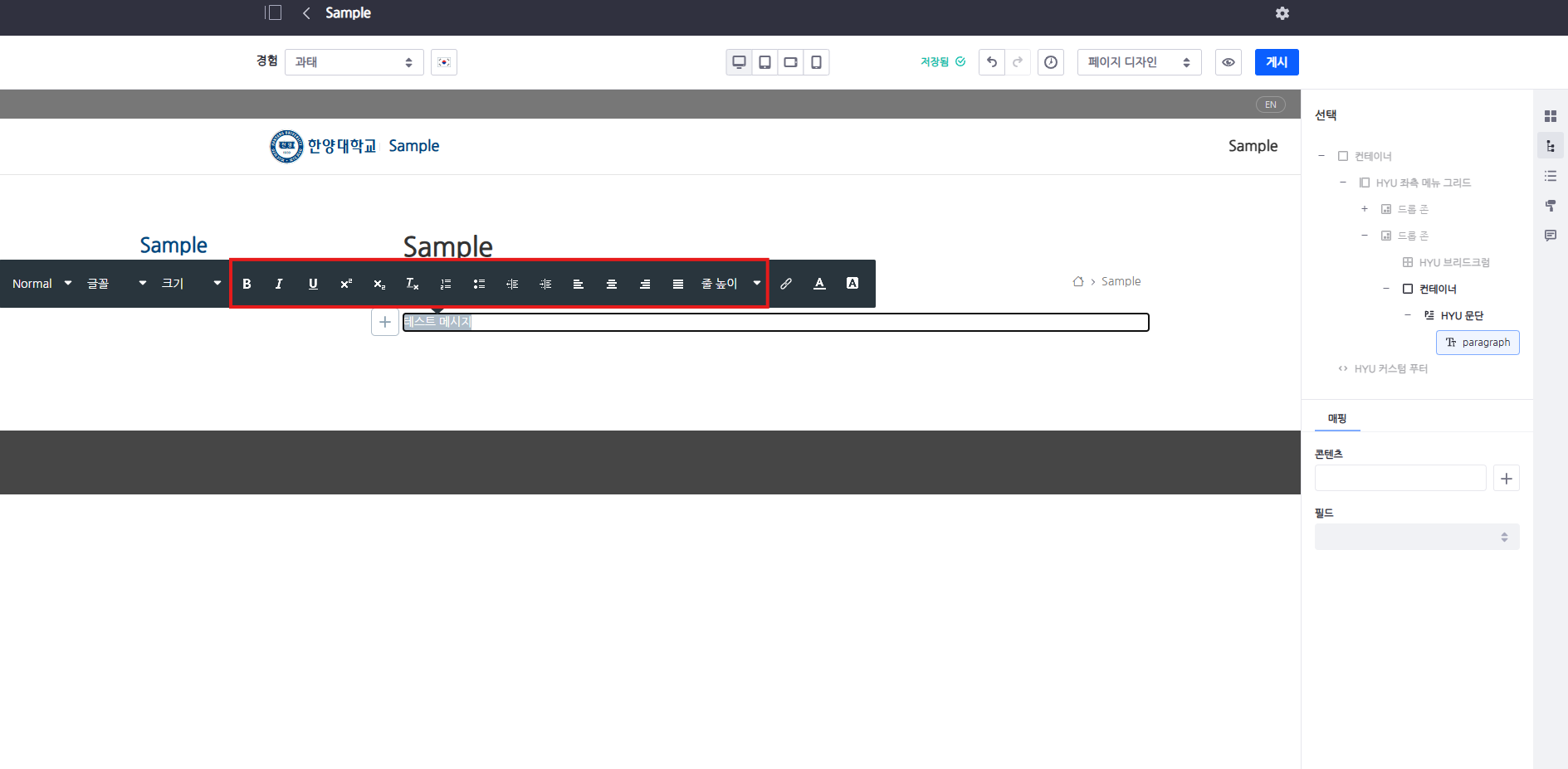Select the 매핑 tab
The image size is (1568, 769).
(x=1337, y=419)
